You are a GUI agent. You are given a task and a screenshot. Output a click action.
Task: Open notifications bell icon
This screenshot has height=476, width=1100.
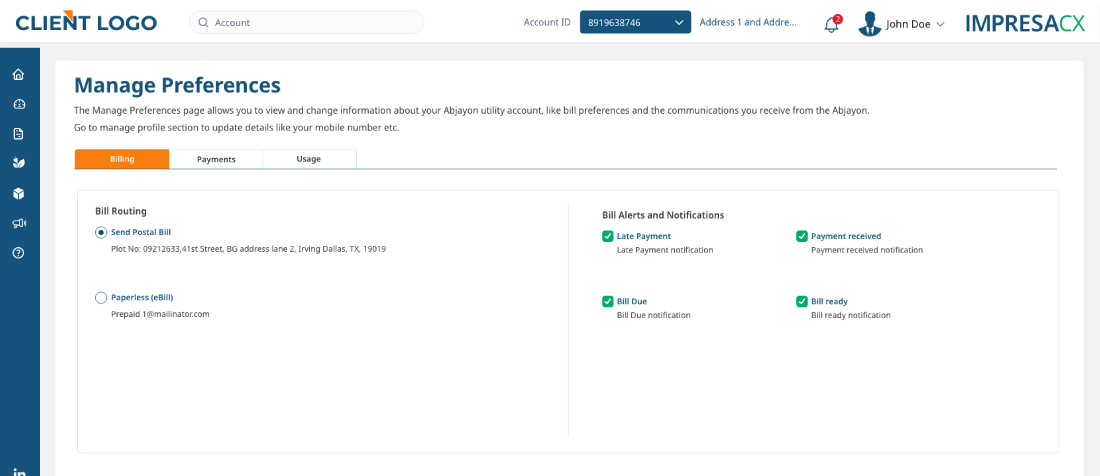pyautogui.click(x=832, y=24)
